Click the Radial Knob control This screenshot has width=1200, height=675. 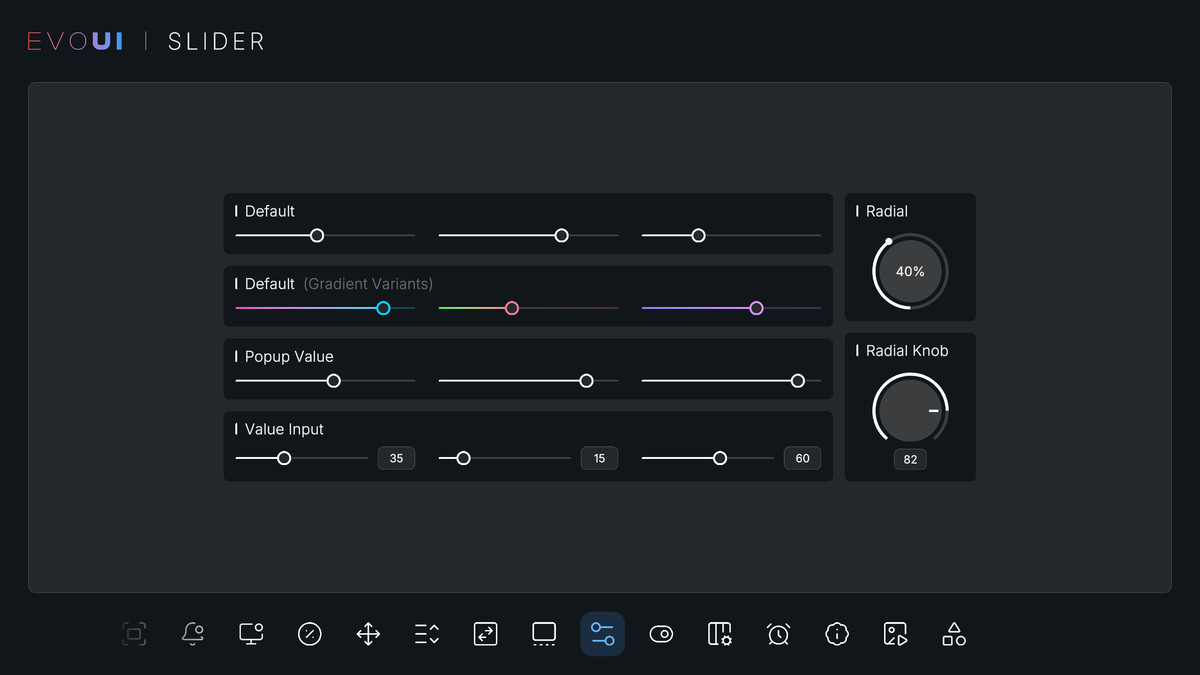[x=910, y=409]
